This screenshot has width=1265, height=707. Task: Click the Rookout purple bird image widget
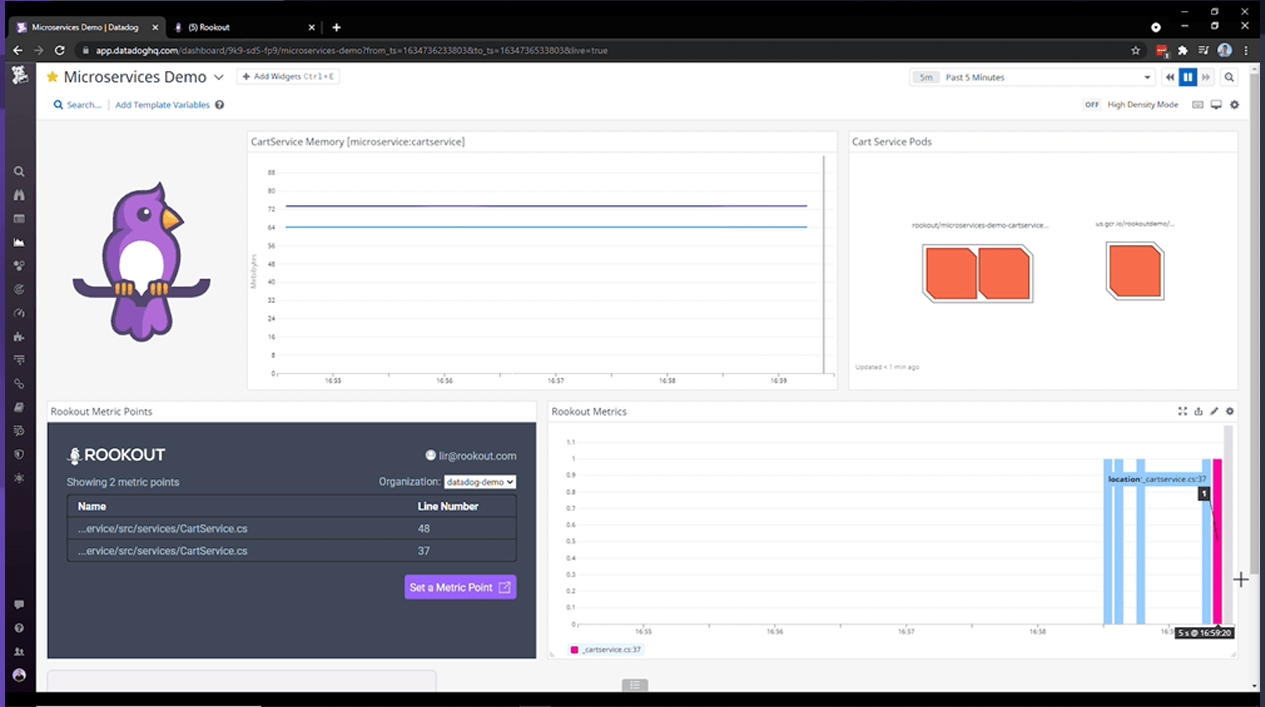[x=143, y=261]
